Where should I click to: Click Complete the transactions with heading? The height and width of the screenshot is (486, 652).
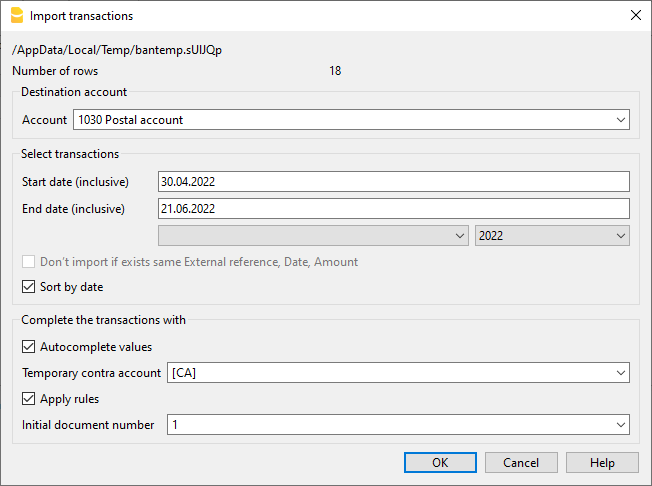pyautogui.click(x=103, y=320)
